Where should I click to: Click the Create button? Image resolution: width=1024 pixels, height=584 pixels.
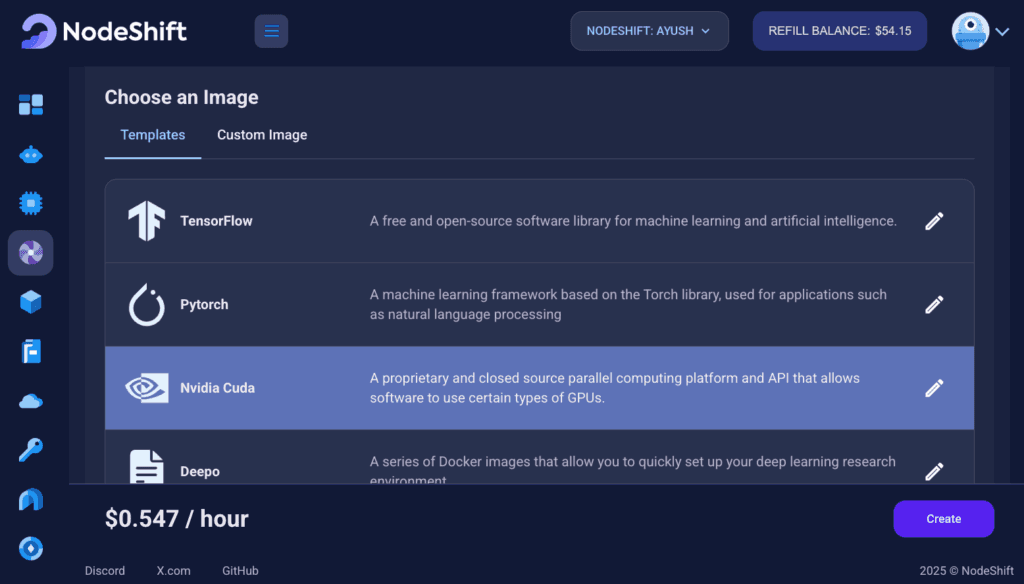[x=944, y=519]
